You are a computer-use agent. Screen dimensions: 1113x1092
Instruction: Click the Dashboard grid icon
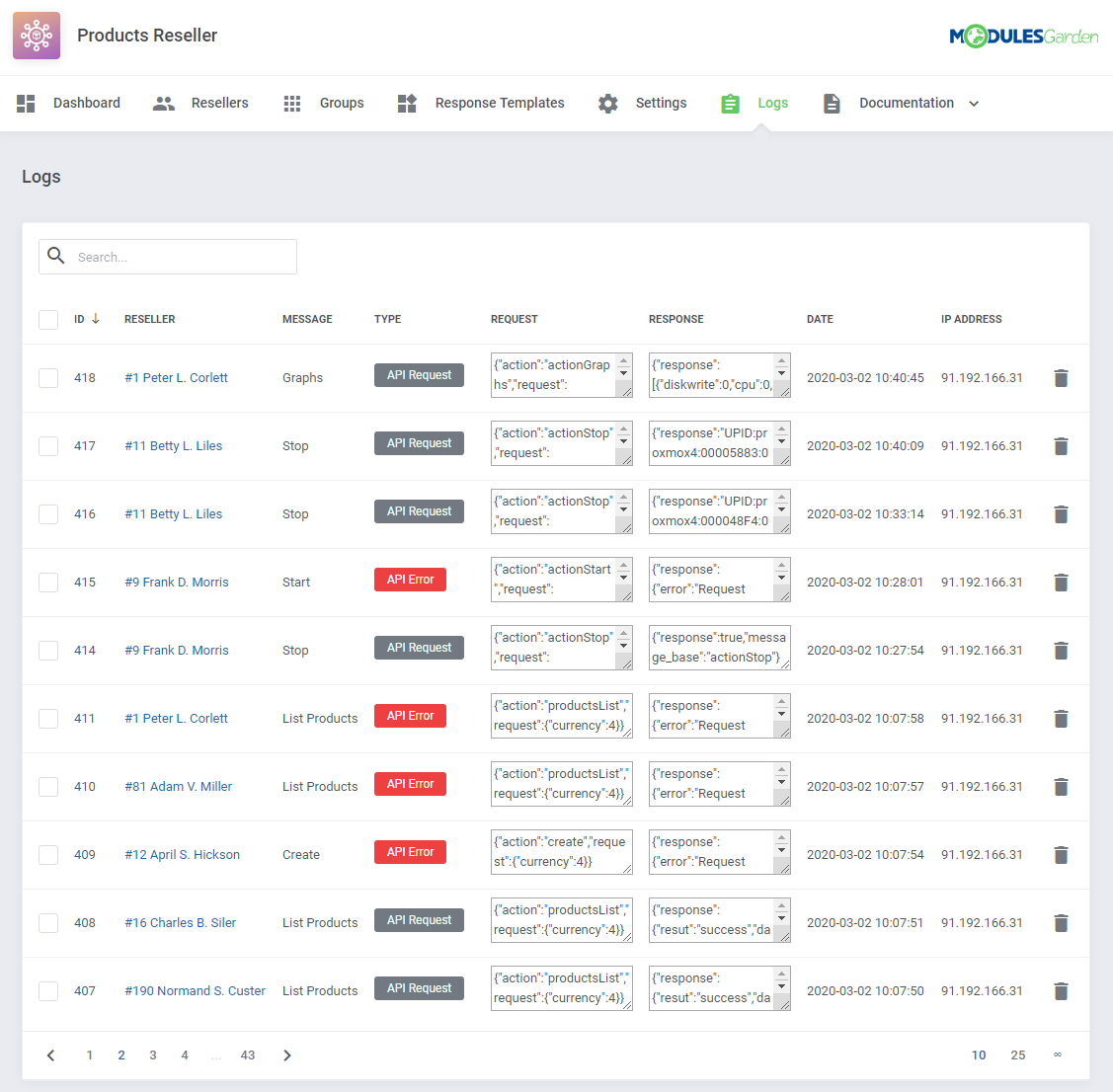coord(26,104)
